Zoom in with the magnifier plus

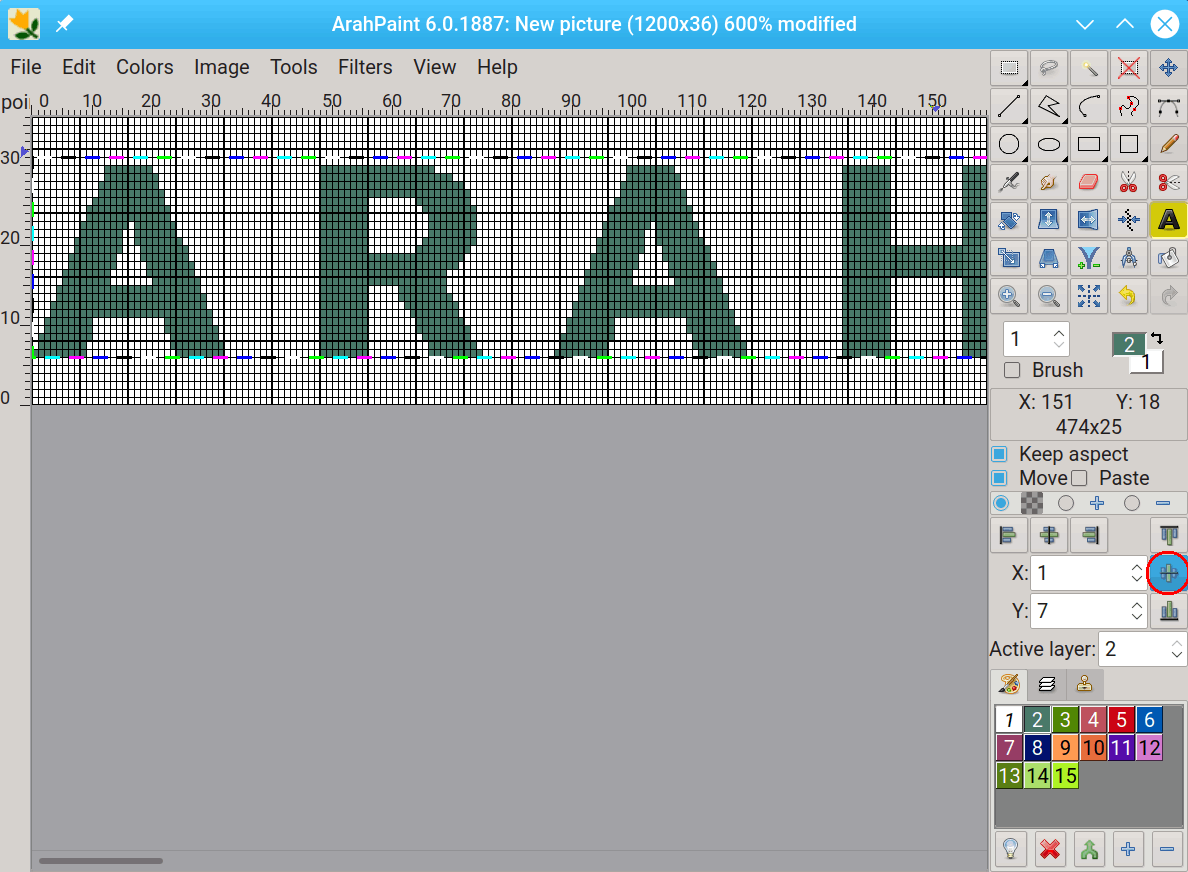(1009, 295)
